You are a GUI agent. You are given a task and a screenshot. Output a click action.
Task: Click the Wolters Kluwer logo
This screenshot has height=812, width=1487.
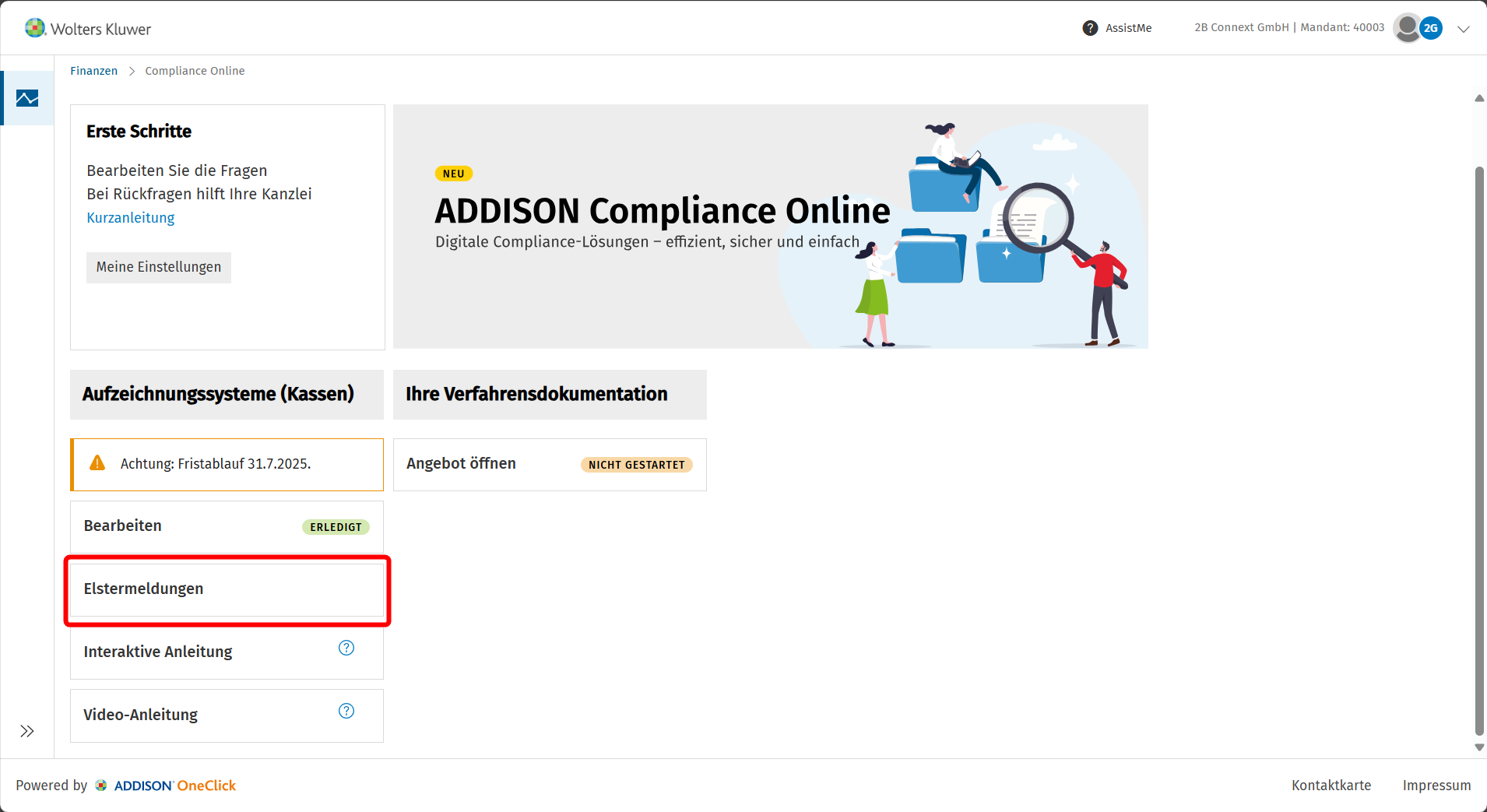point(87,29)
